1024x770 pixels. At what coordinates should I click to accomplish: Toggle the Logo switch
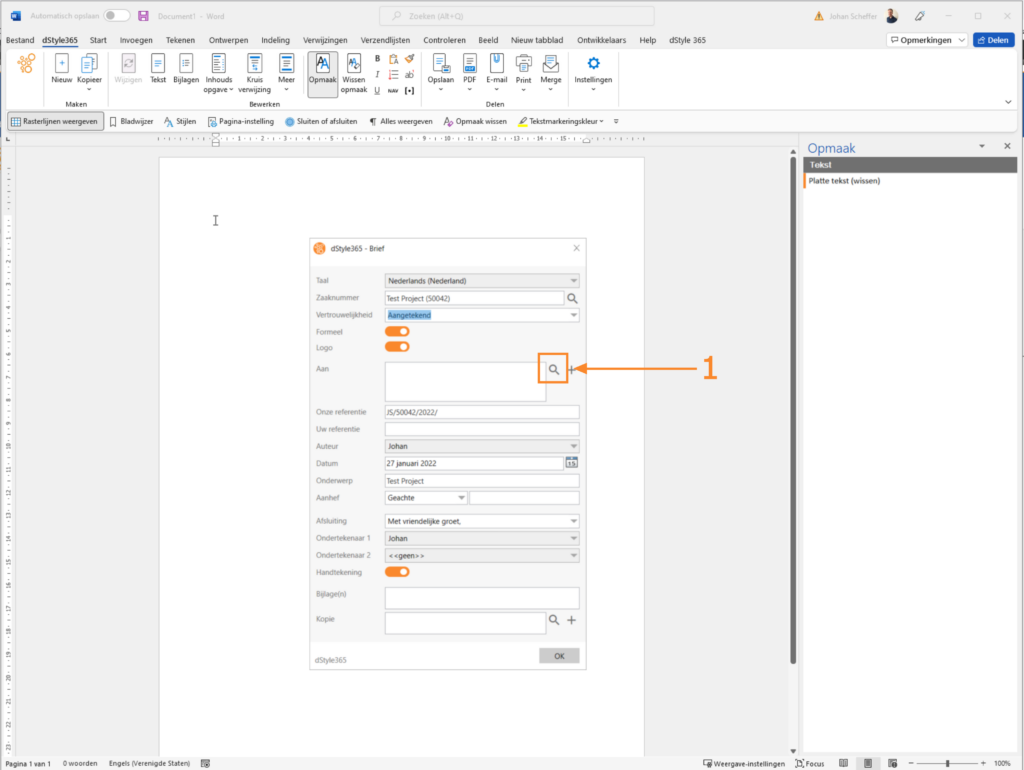point(397,347)
